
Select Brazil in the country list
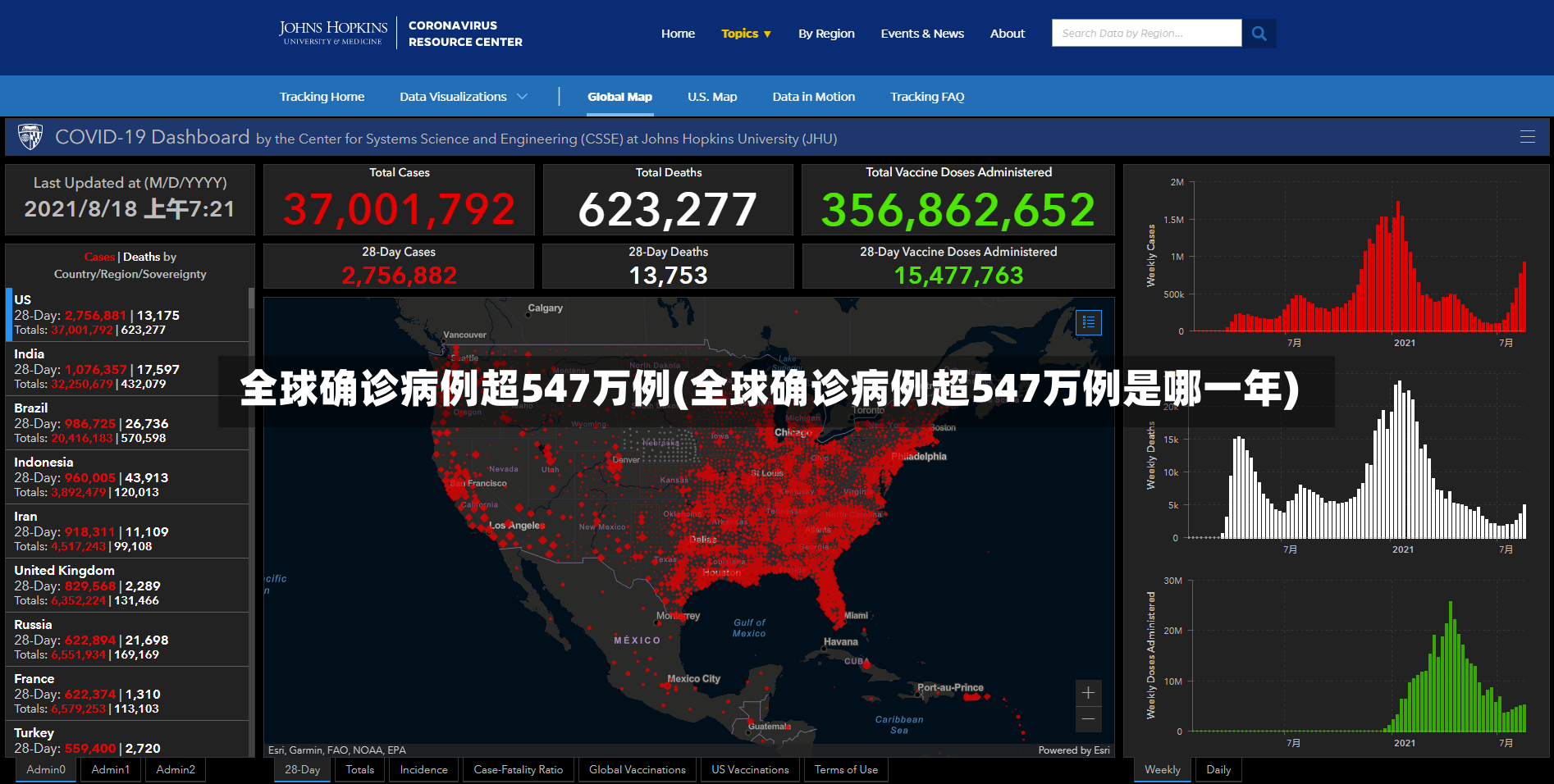[127, 422]
